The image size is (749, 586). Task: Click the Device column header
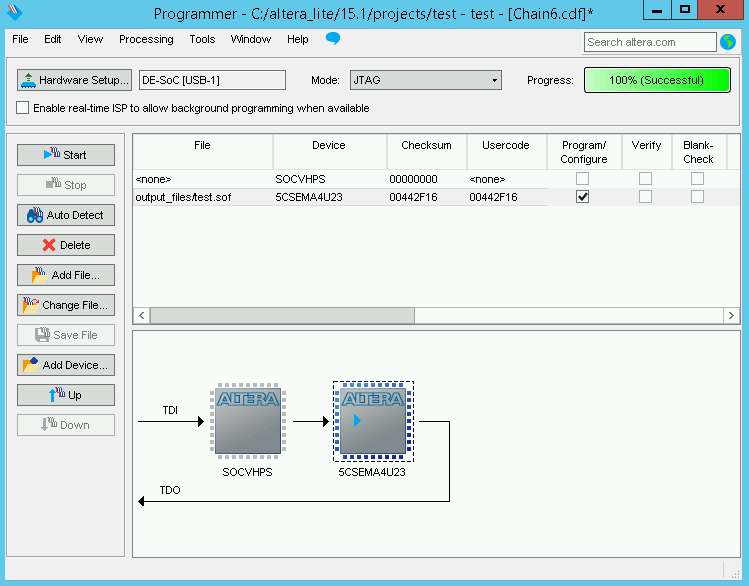pos(329,152)
